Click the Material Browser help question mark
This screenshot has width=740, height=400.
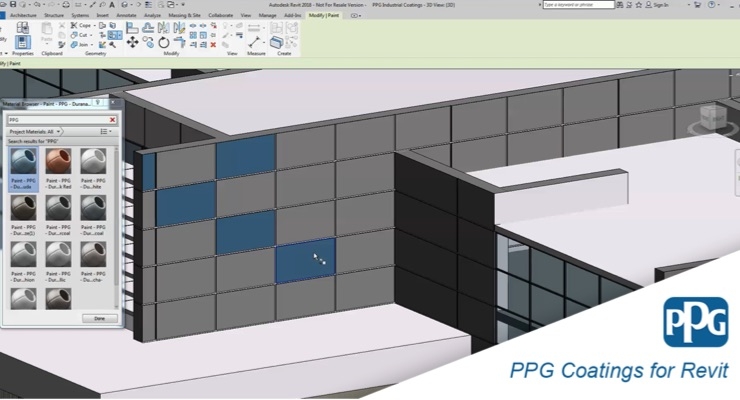[98, 102]
